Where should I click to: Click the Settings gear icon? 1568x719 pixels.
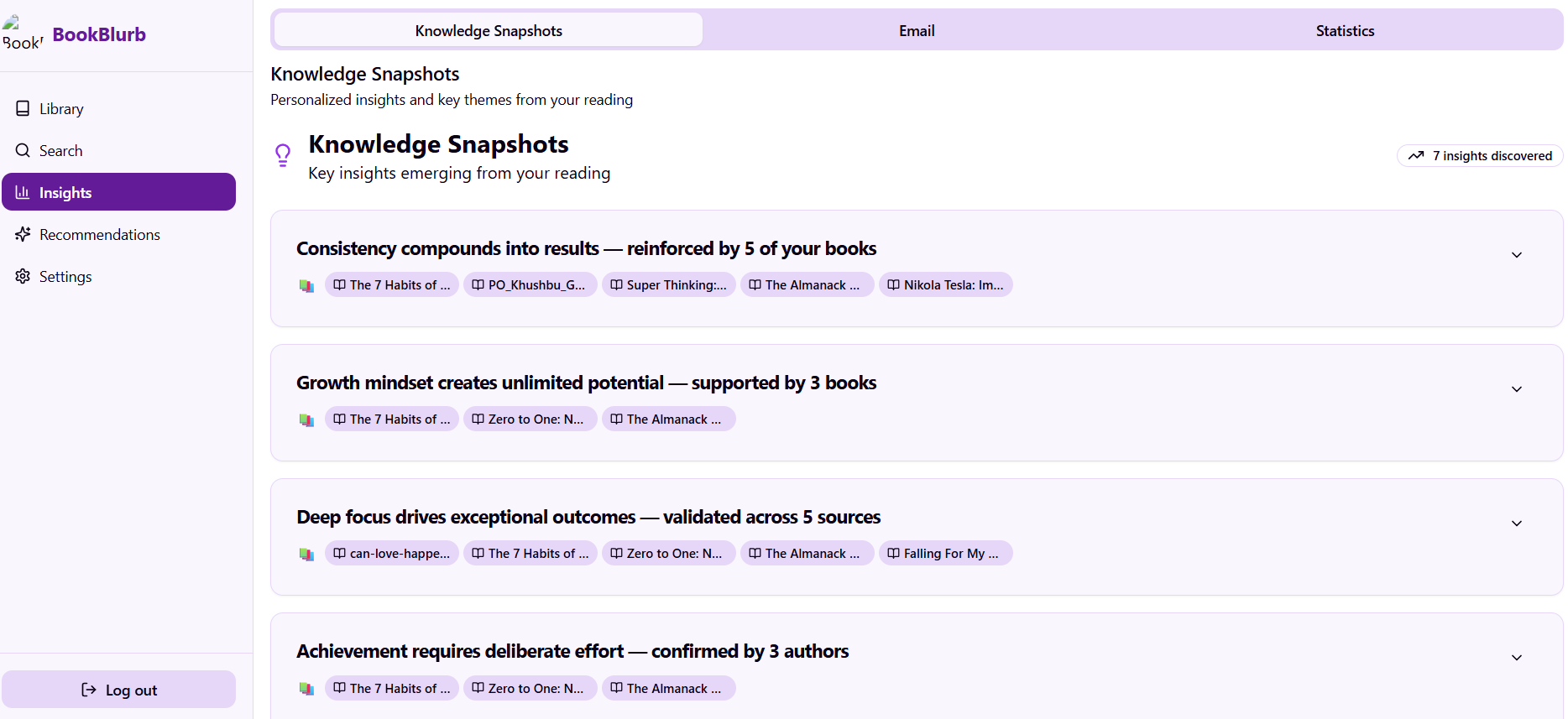click(23, 276)
